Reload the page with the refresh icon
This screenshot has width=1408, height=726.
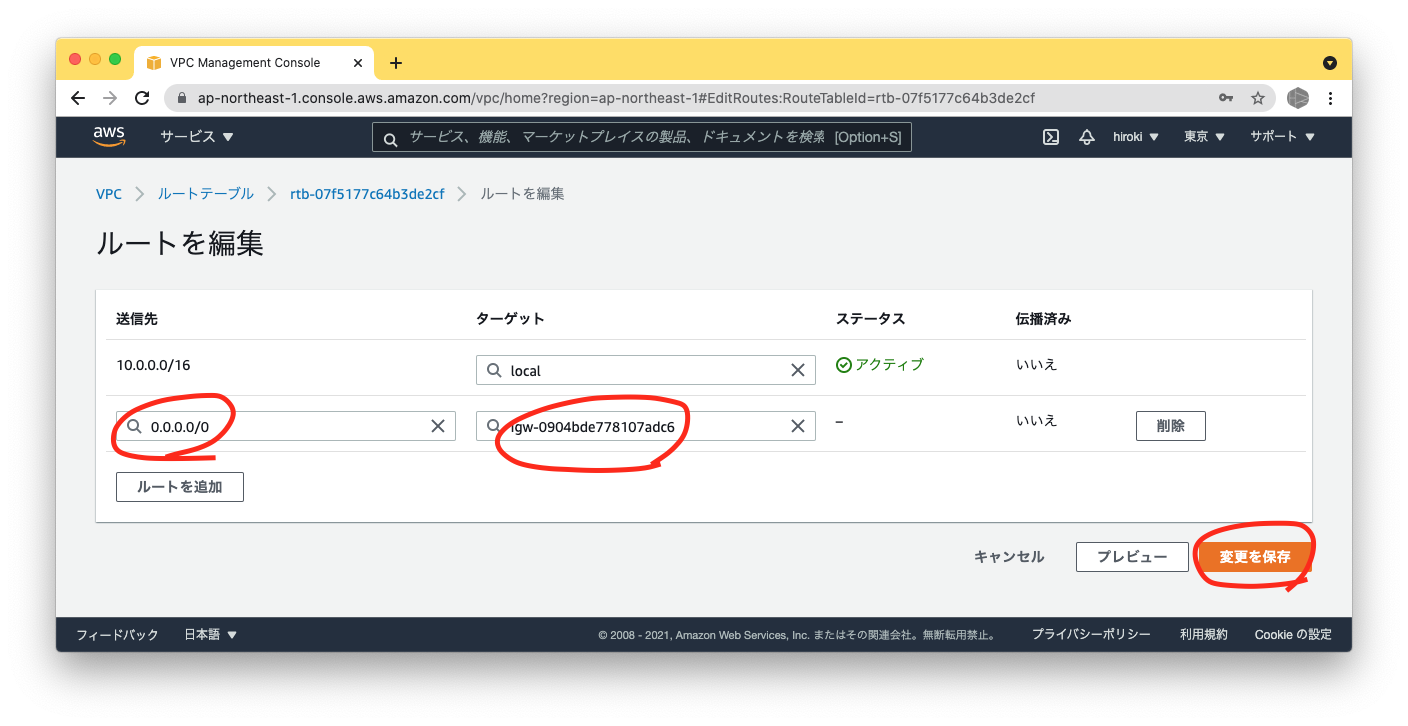point(142,98)
